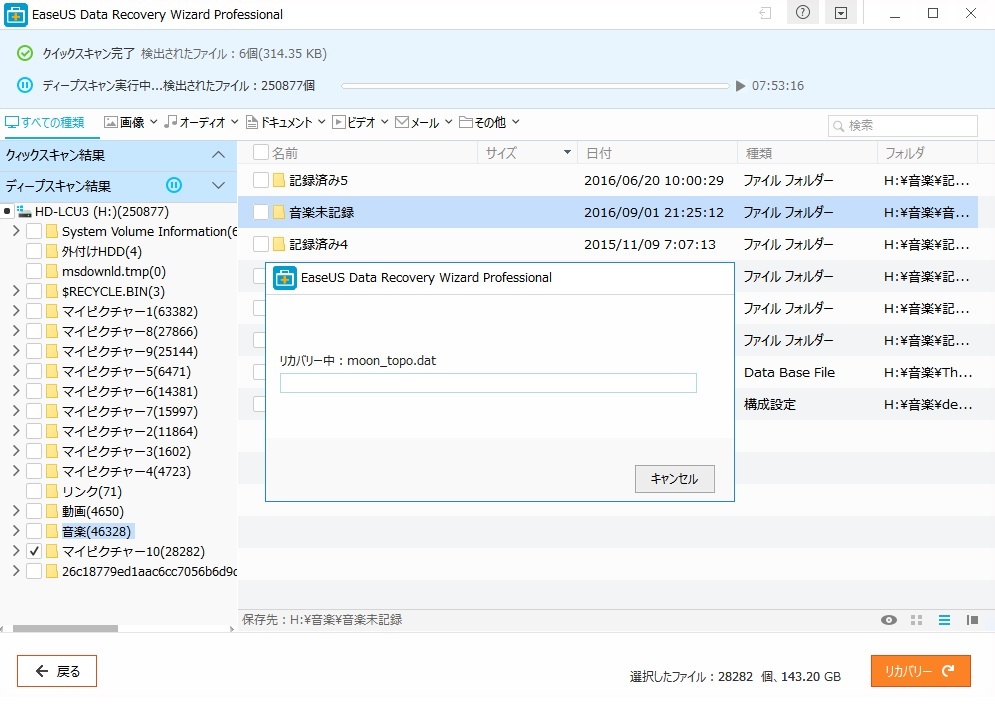This screenshot has width=995, height=724.
Task: Open the その他 filter menu
Action: [x=489, y=122]
